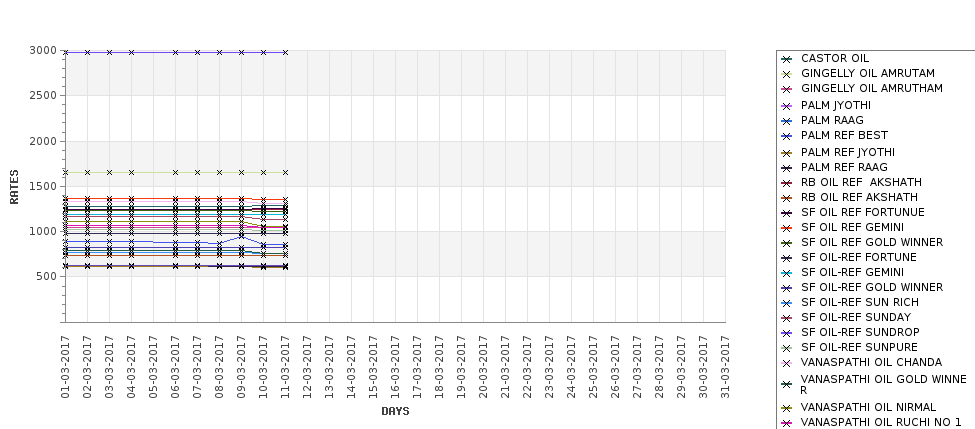Click the 2000 y-axis tick label
975x429 pixels.
coord(43,141)
